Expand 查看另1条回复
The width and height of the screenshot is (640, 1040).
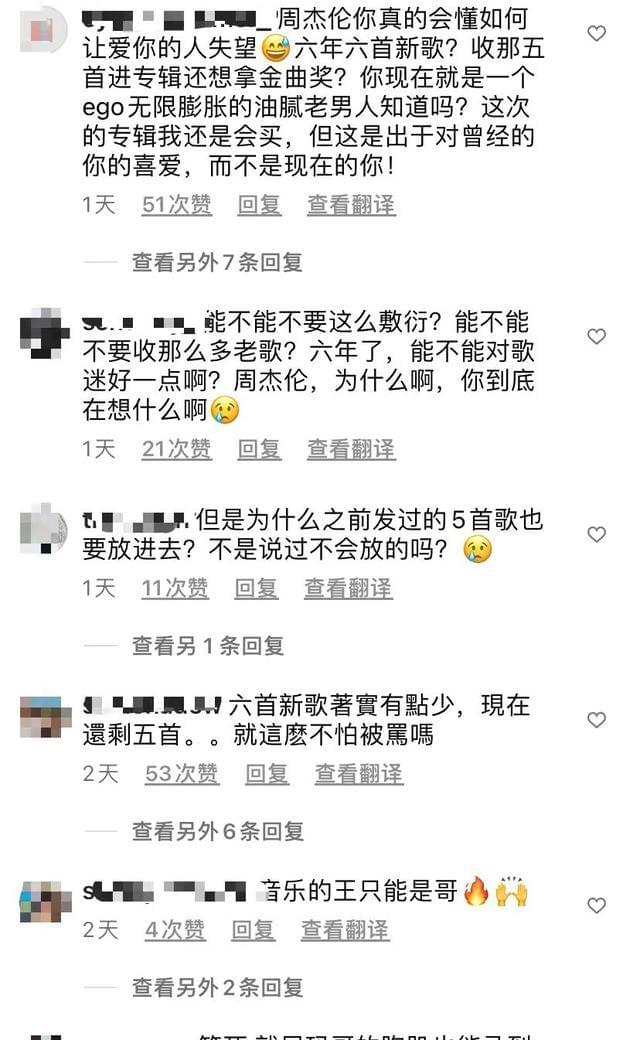pyautogui.click(x=208, y=645)
